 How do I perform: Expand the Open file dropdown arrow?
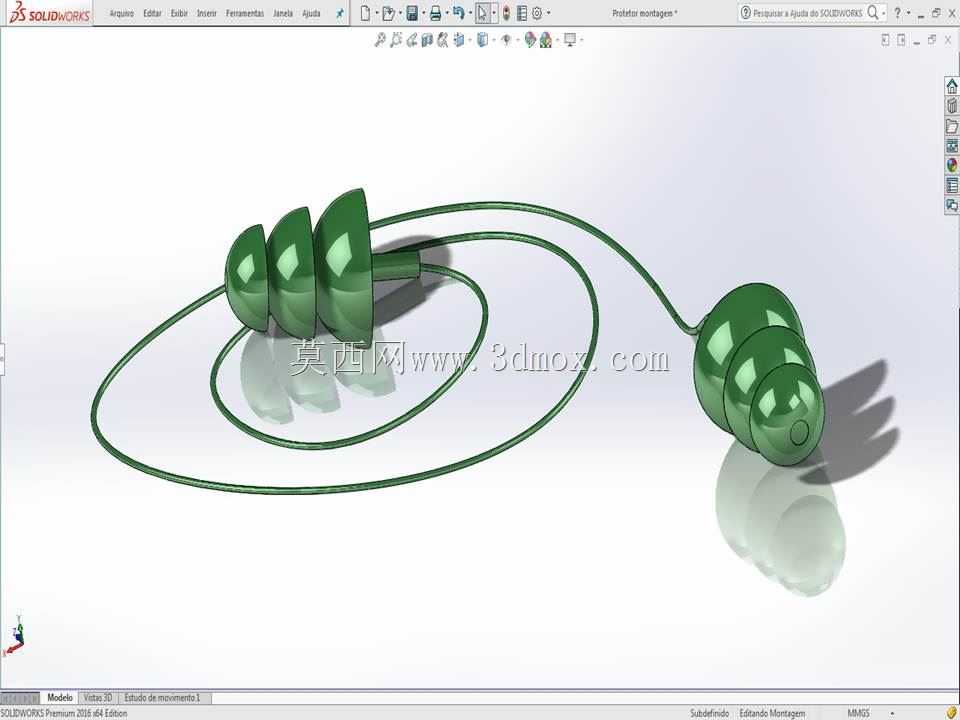click(400, 13)
